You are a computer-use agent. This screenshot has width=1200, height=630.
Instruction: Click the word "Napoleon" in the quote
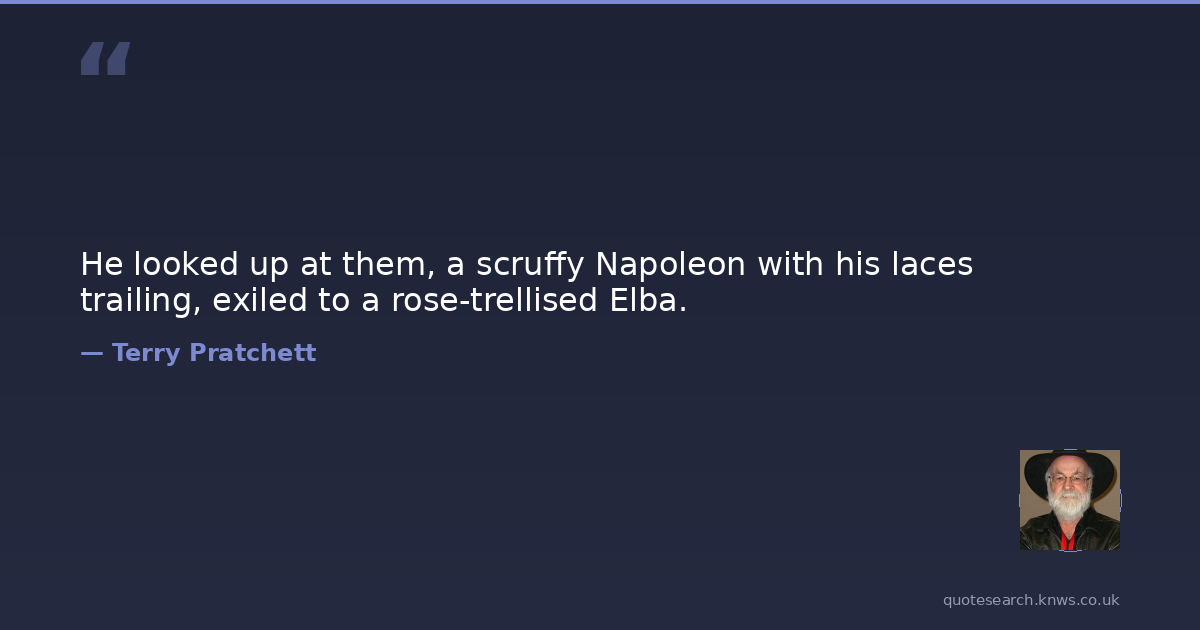click(670, 265)
